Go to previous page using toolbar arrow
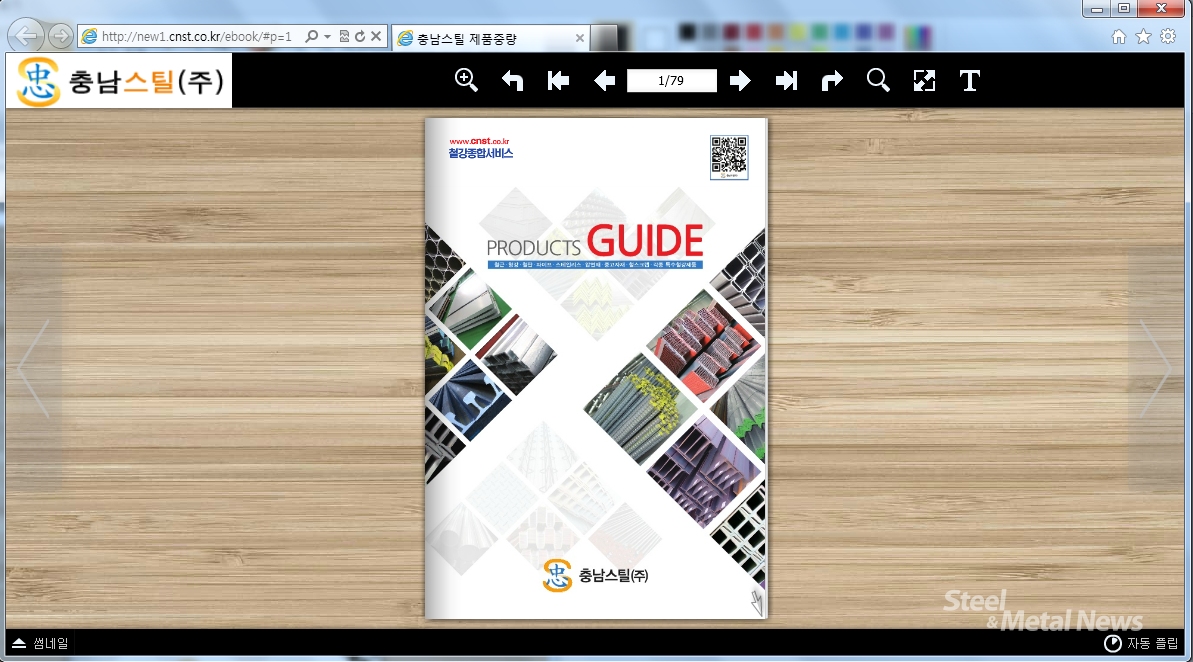This screenshot has width=1193, height=662. tap(604, 81)
